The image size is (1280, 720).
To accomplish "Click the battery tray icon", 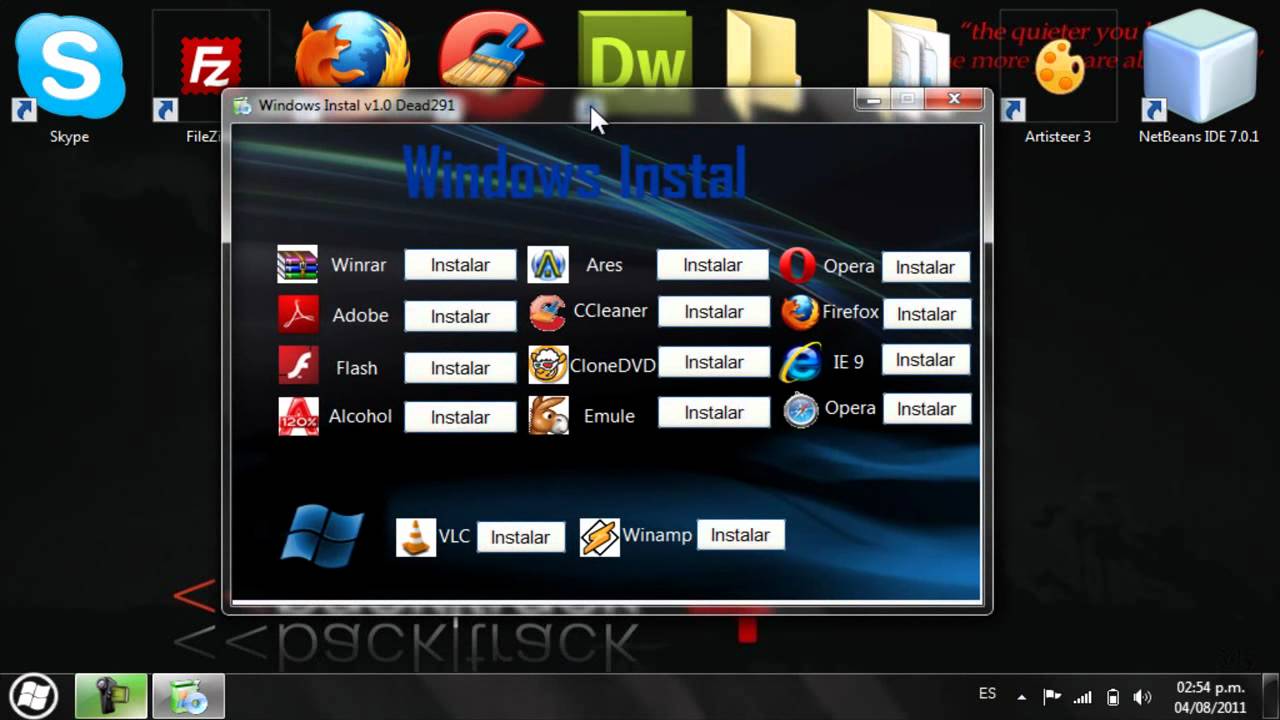I will coord(1112,697).
